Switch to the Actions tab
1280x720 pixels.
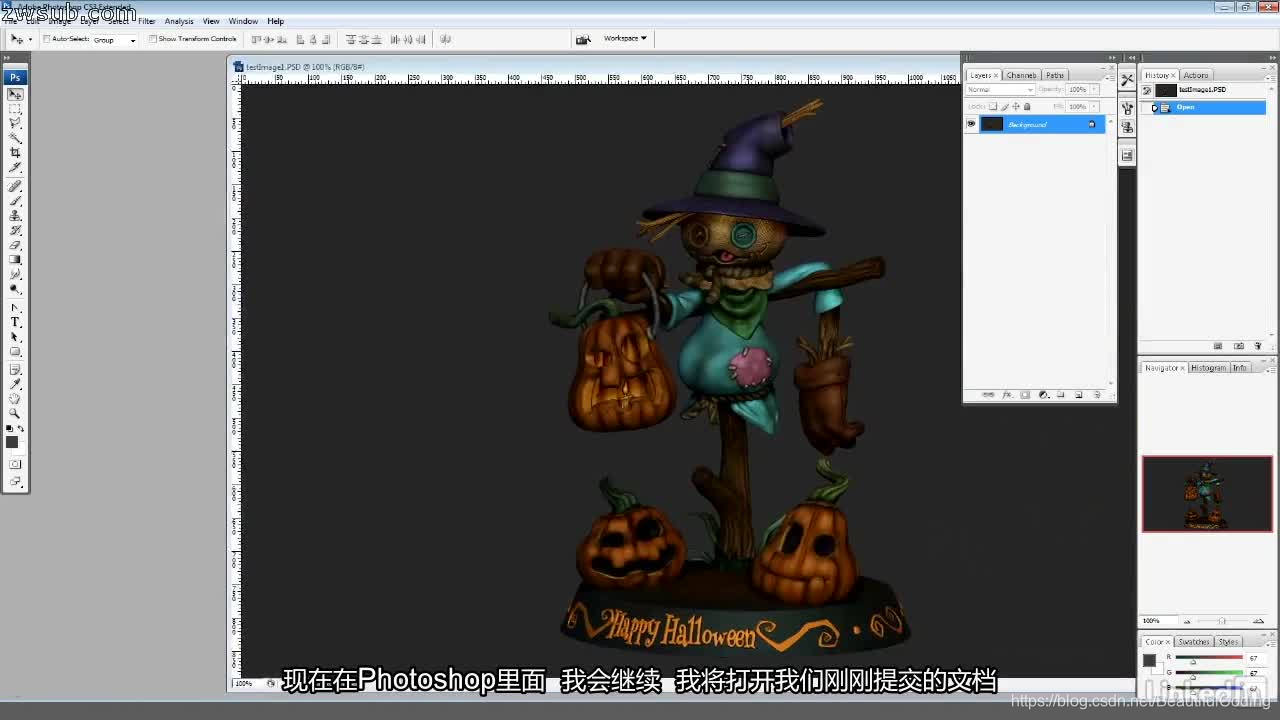1196,75
